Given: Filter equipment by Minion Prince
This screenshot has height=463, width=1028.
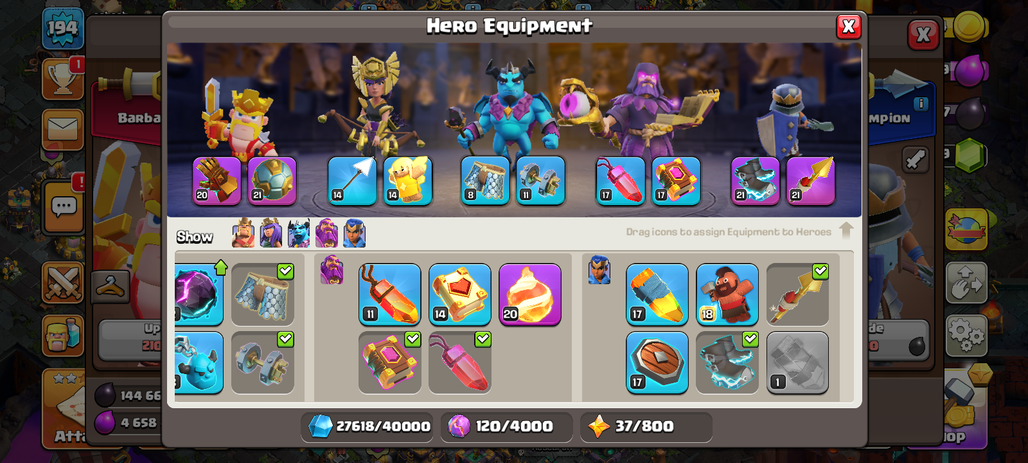Looking at the screenshot, I should click(x=298, y=233).
